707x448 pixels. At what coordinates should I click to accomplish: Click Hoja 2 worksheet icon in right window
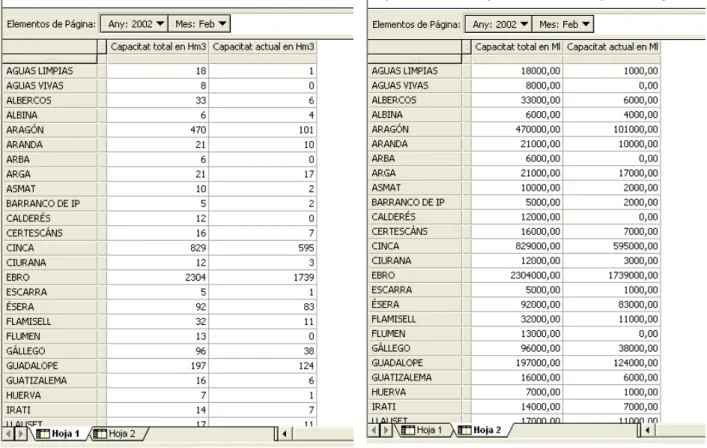tap(464, 430)
